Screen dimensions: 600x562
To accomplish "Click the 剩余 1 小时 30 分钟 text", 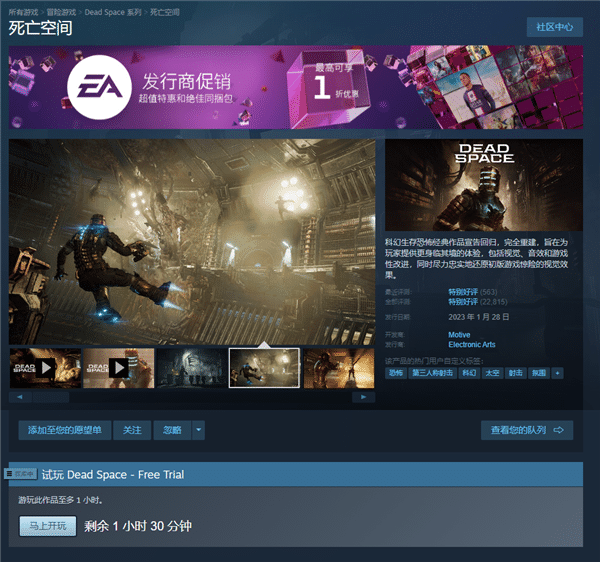I will tap(138, 526).
